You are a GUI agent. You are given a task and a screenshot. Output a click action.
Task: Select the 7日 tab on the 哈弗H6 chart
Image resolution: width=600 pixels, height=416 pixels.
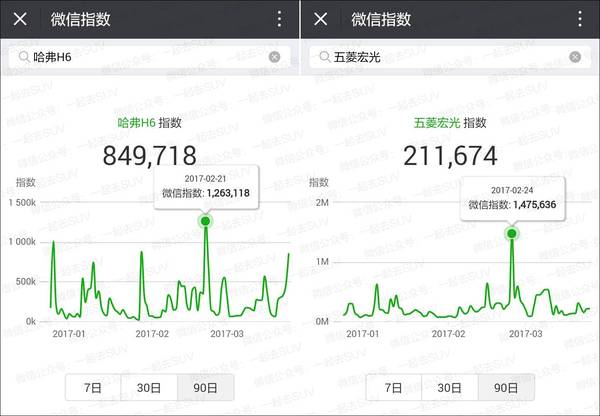(93, 388)
